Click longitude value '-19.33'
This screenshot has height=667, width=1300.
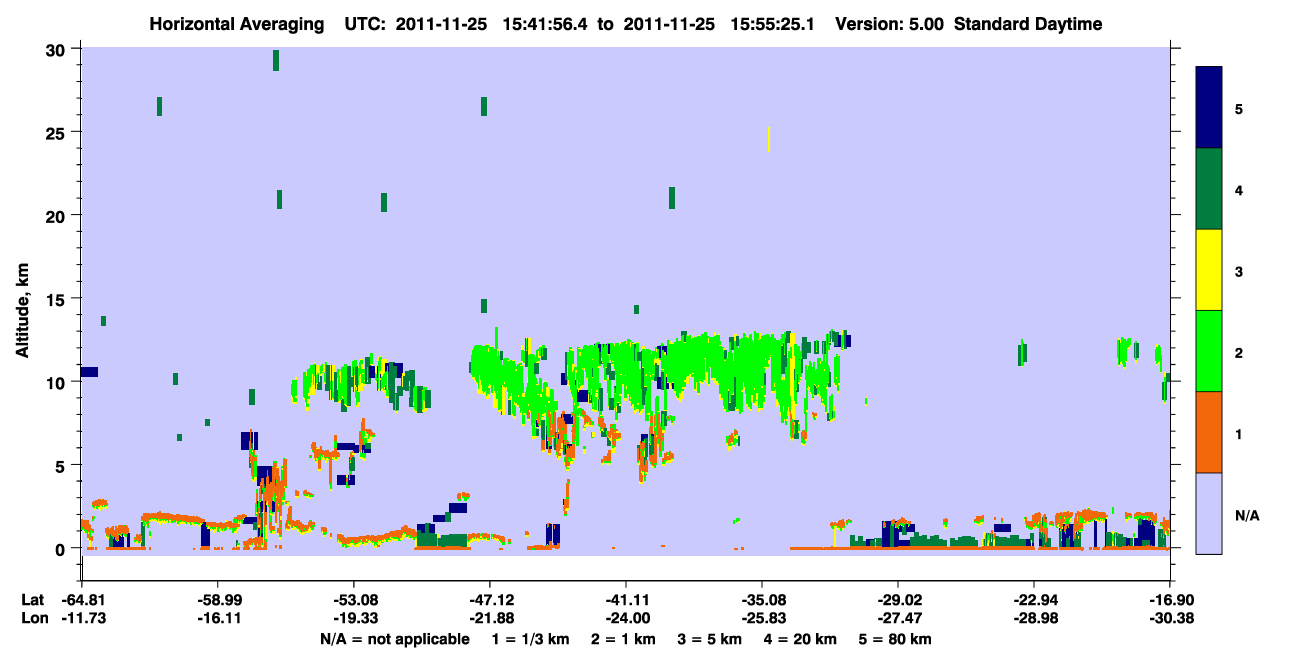pyautogui.click(x=354, y=618)
